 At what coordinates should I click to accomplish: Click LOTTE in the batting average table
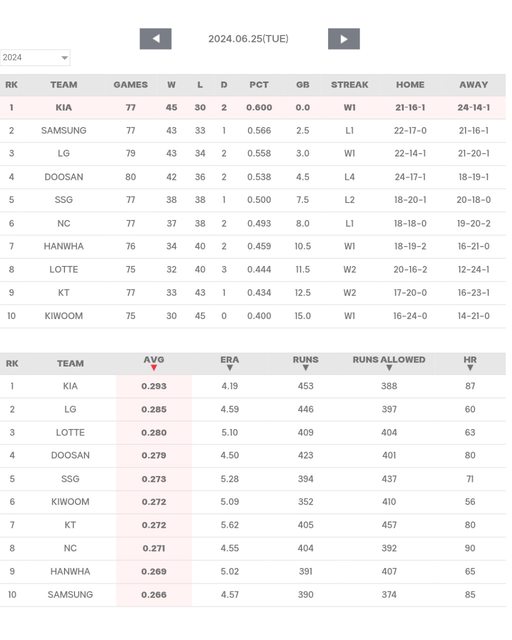70,433
